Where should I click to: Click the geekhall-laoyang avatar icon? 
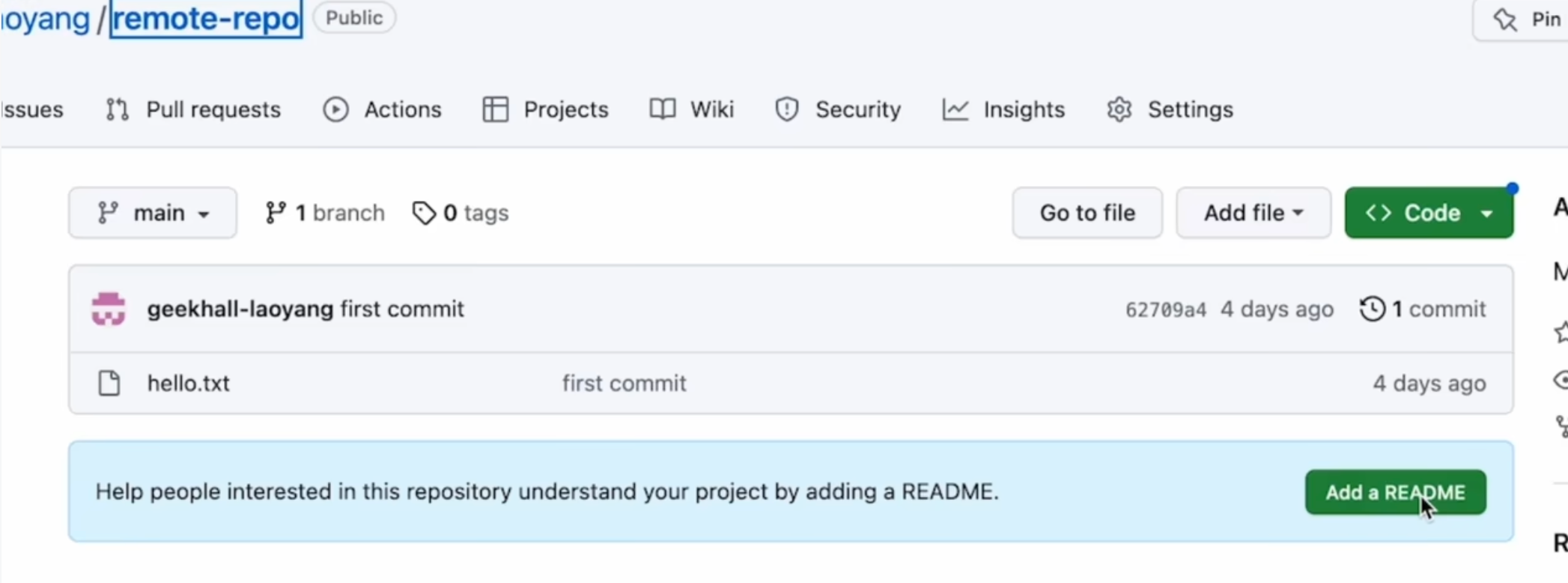(109, 309)
